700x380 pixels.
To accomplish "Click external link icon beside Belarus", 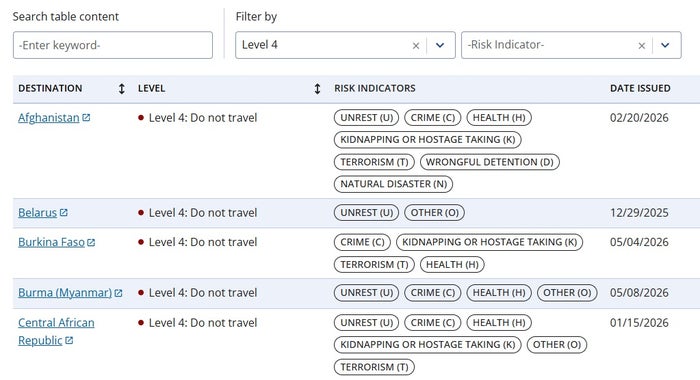I will click(63, 213).
